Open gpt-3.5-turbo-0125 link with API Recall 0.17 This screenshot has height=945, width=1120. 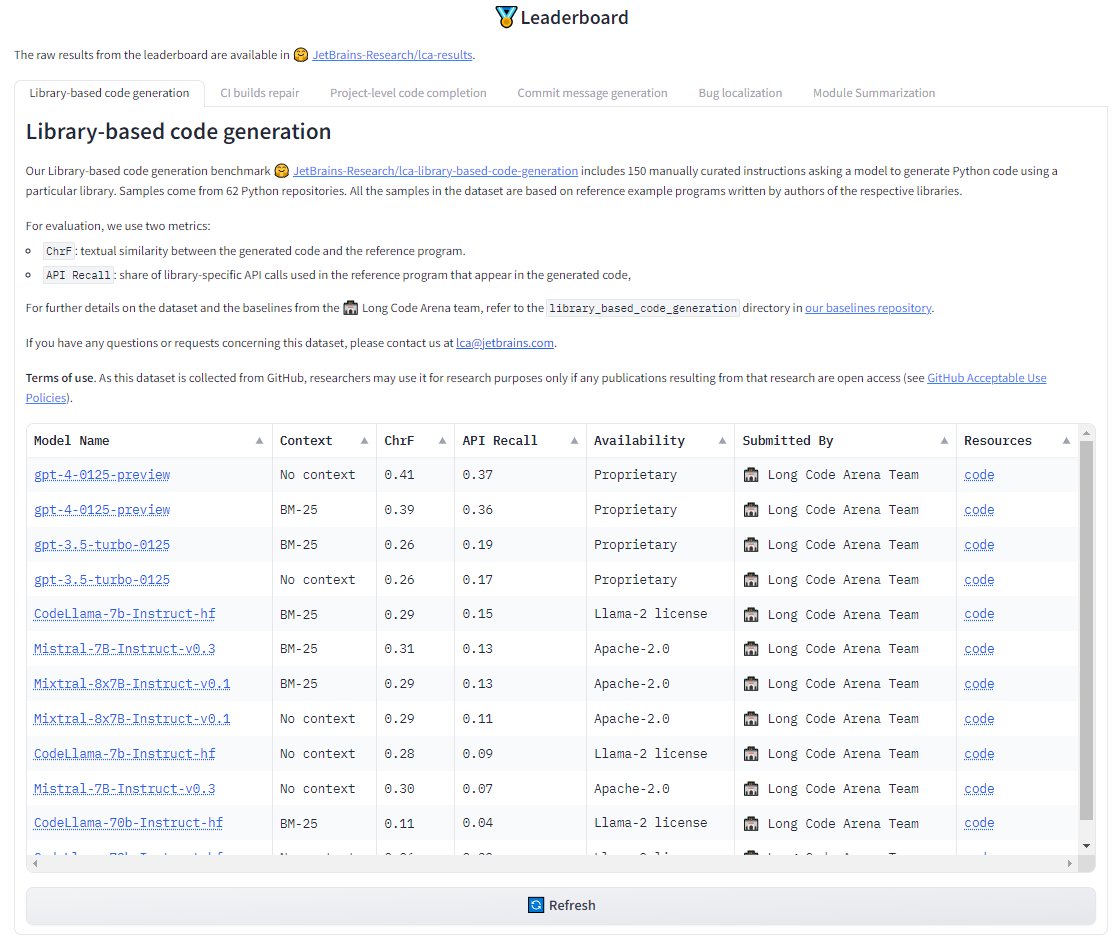pos(102,580)
